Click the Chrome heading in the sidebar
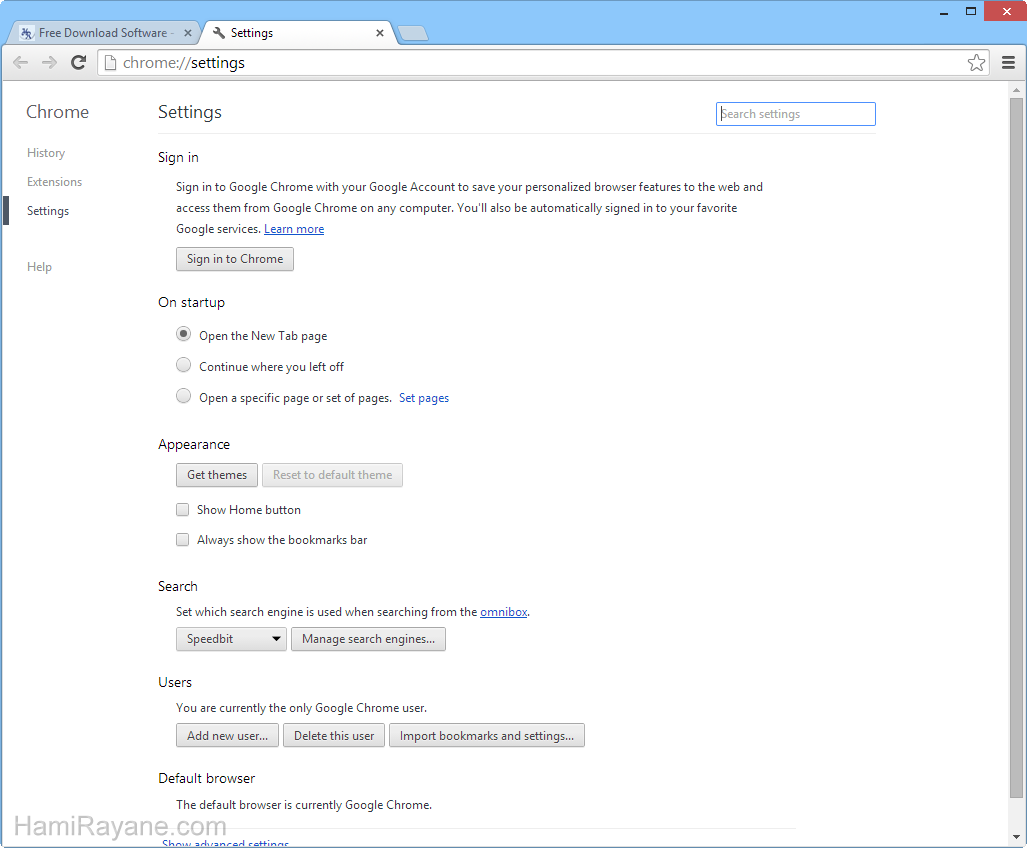 58,112
